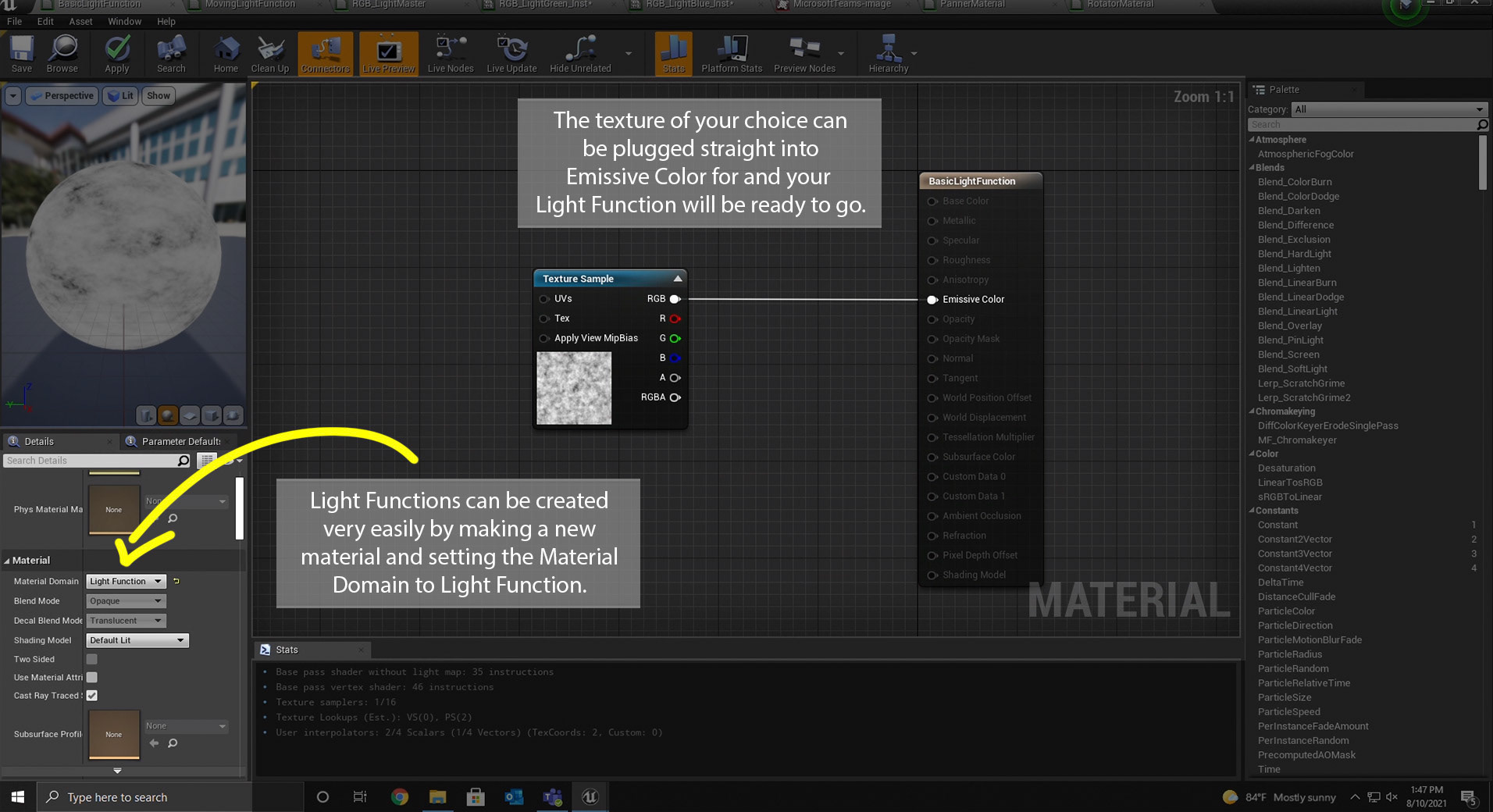Toggle the Connectors button
The image size is (1493, 812).
(326, 54)
